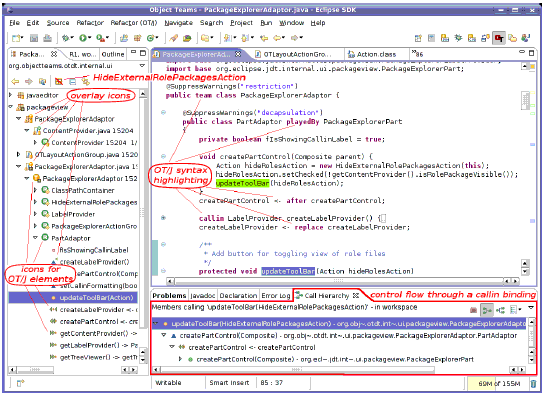Click the Back navigation arrow in main toolbar
The image size is (545, 396).
[x=277, y=38]
